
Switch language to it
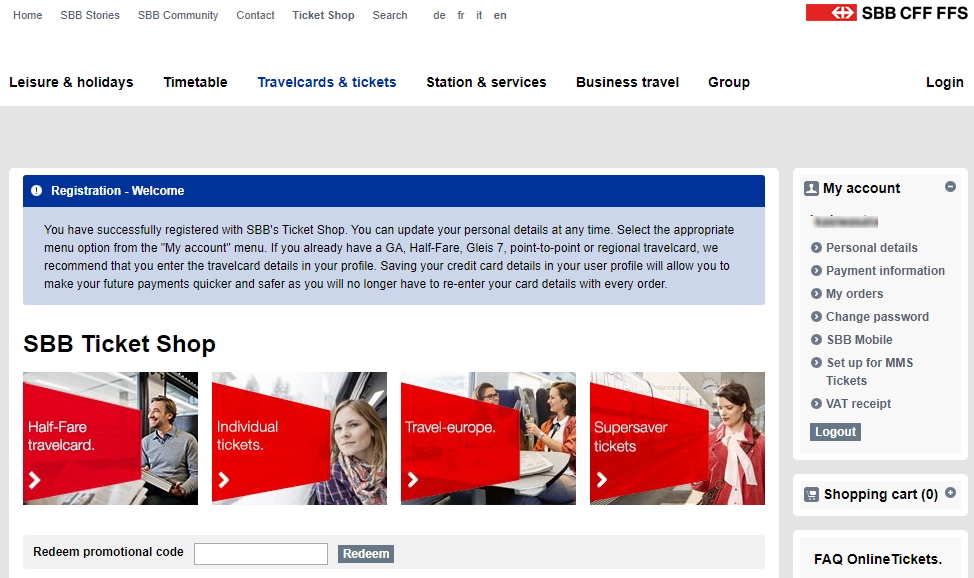point(479,15)
